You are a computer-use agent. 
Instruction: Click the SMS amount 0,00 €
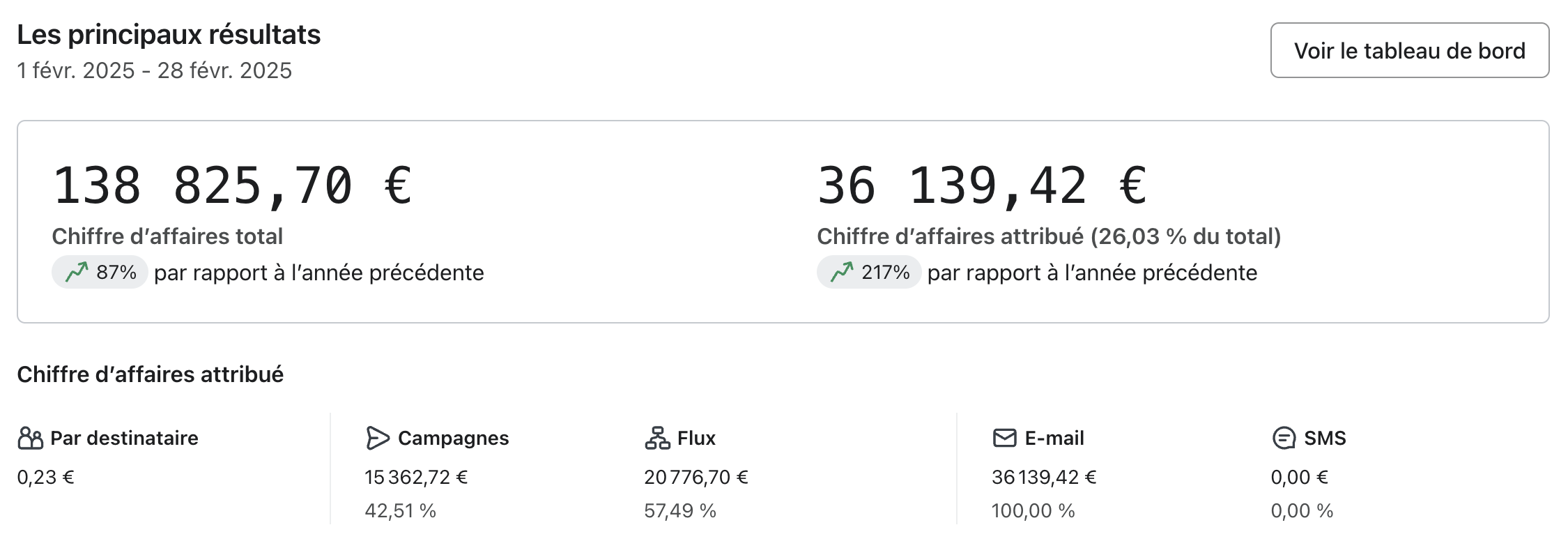tap(1299, 477)
